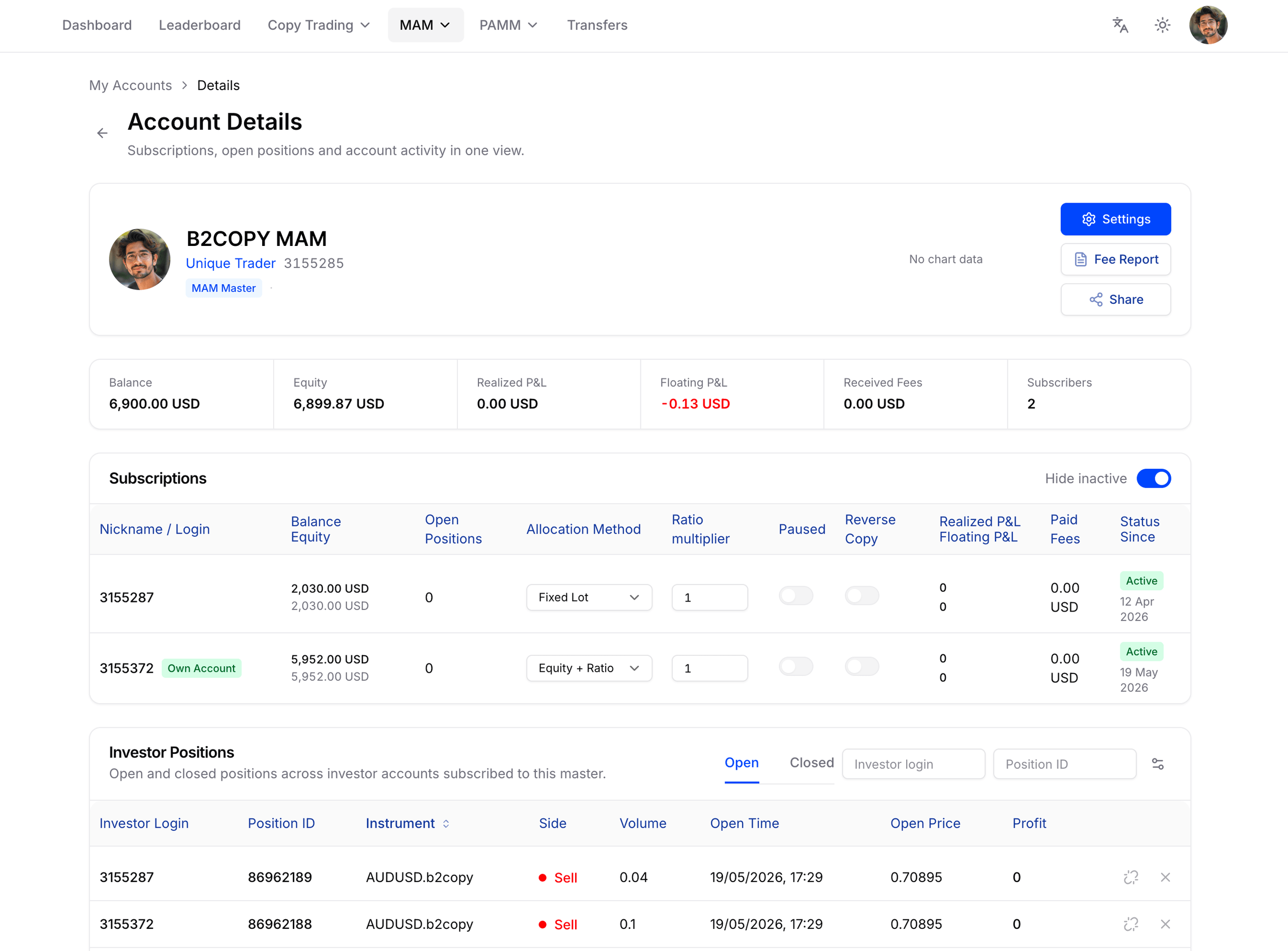Close position 86962189 with X icon
Image resolution: width=1288 pixels, height=951 pixels.
pos(1165,877)
